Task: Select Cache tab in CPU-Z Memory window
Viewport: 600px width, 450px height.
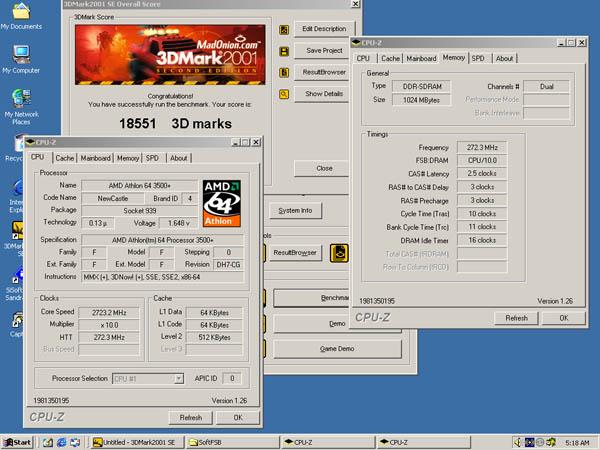Action: click(390, 59)
